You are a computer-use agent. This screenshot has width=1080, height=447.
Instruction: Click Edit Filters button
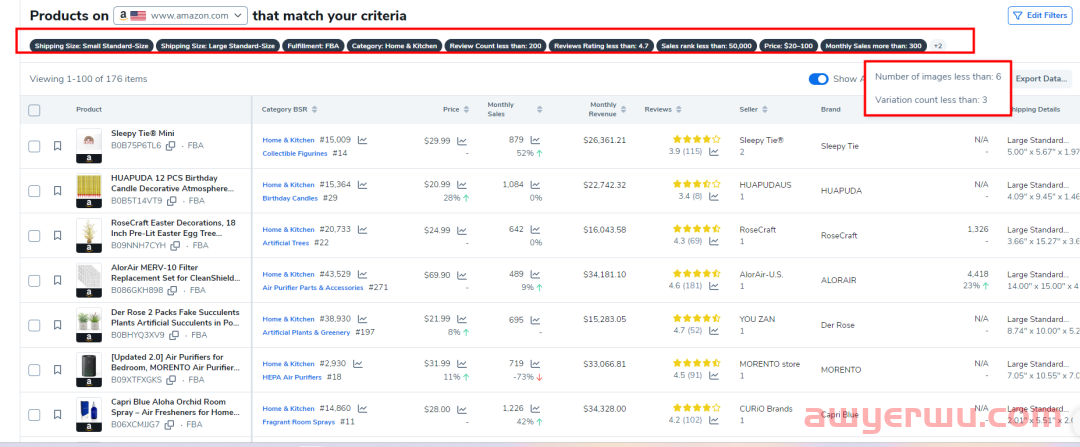[x=1040, y=15]
